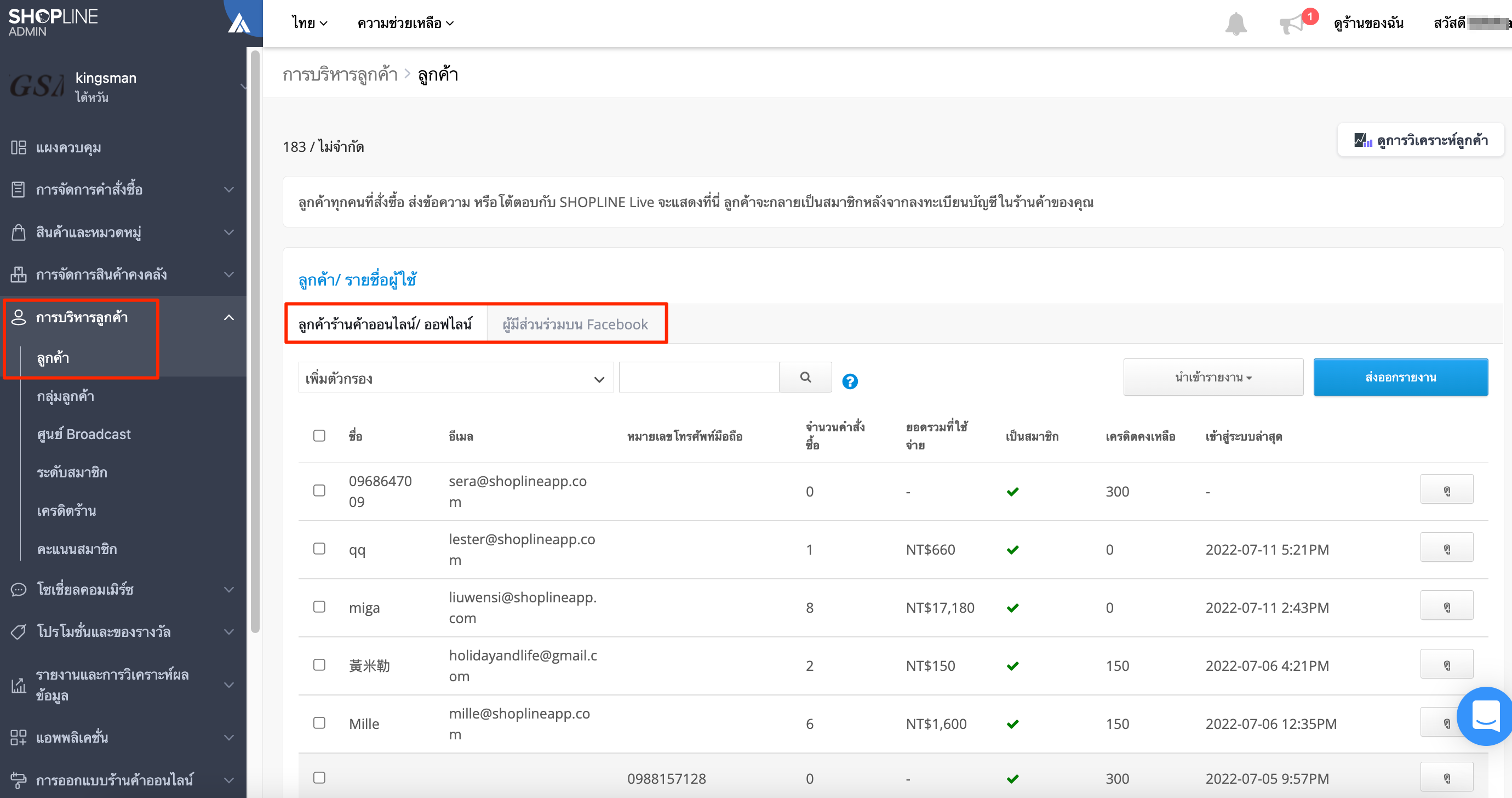Screen dimensions: 1512x798
Task: Click the reports and analytics chart icon
Action: (x=18, y=685)
